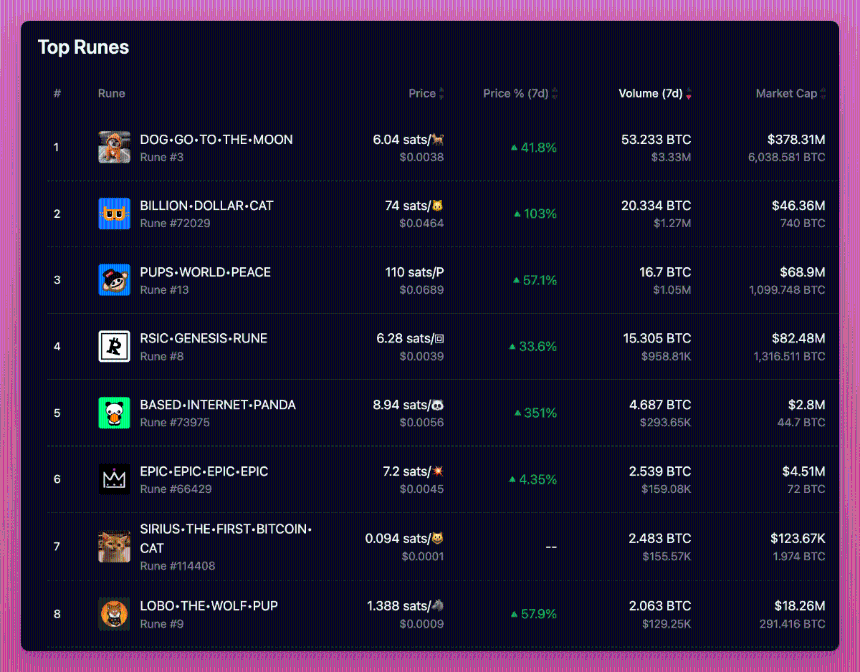860x672 pixels.
Task: Select the RSIC•GENESIS•RUNE row name
Action: 203,338
